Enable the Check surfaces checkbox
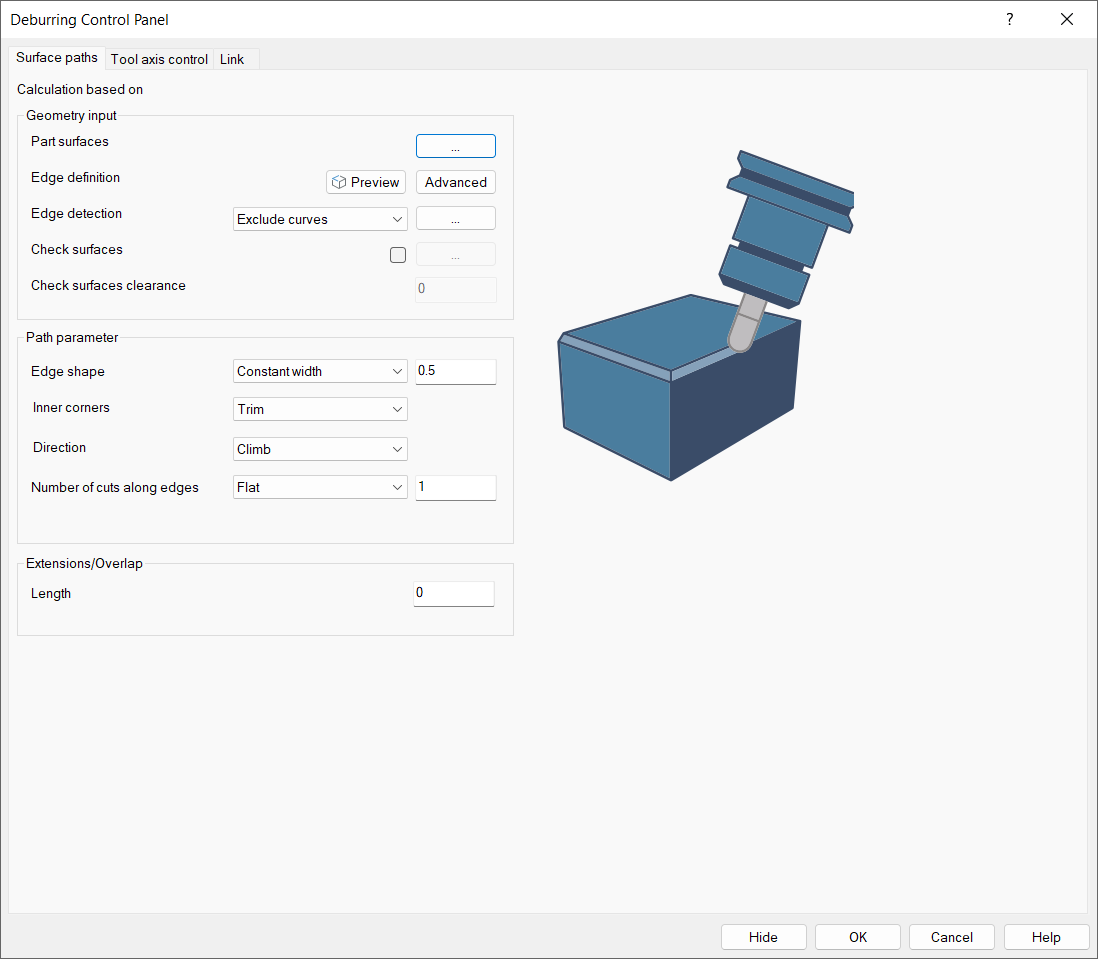Image resolution: width=1098 pixels, height=959 pixels. tap(398, 255)
